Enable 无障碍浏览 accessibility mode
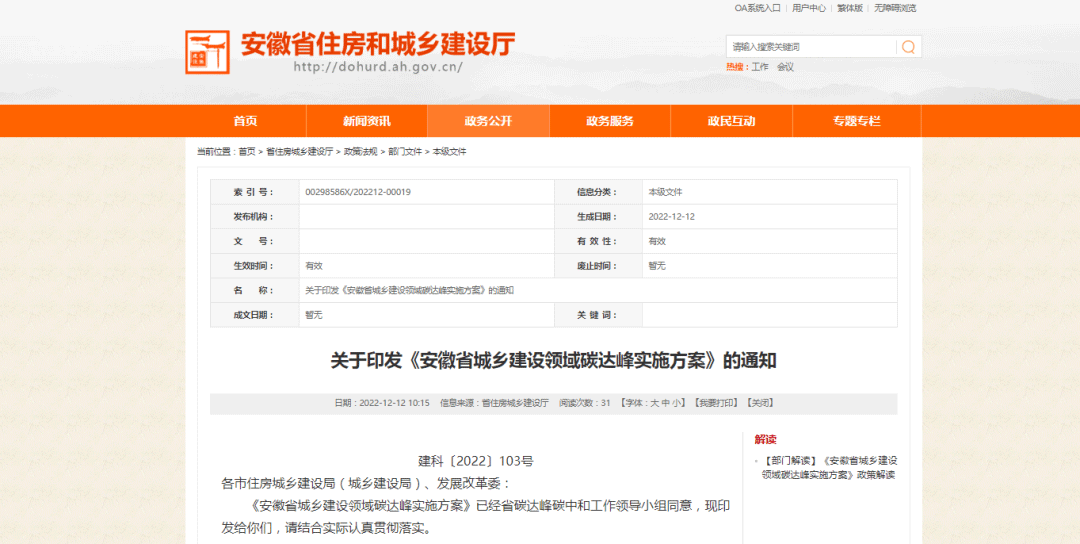 pyautogui.click(x=895, y=8)
